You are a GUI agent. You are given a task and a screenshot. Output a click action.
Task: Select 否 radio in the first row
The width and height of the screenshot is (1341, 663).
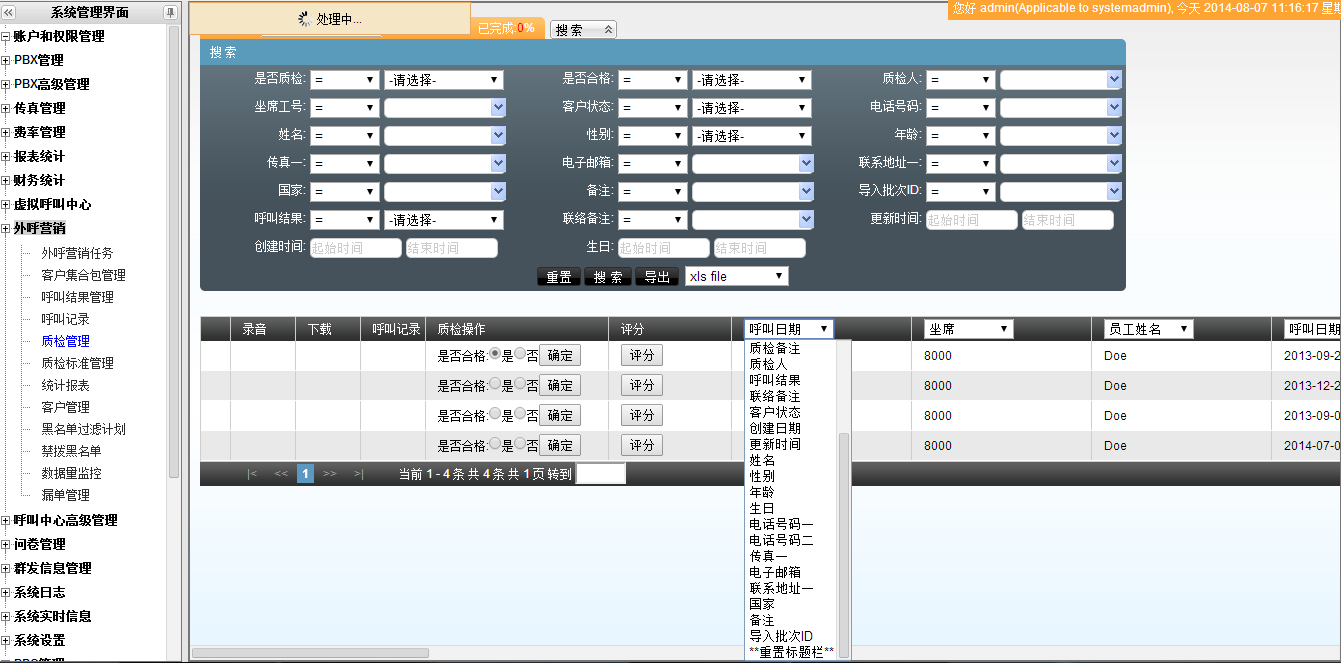pos(519,354)
